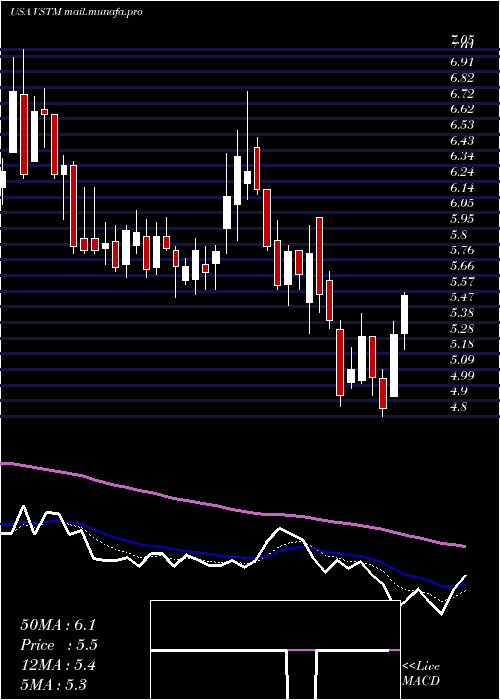The width and height of the screenshot is (500, 700).
Task: Click the '5MA : 5.3' legend text
Action: point(54,685)
